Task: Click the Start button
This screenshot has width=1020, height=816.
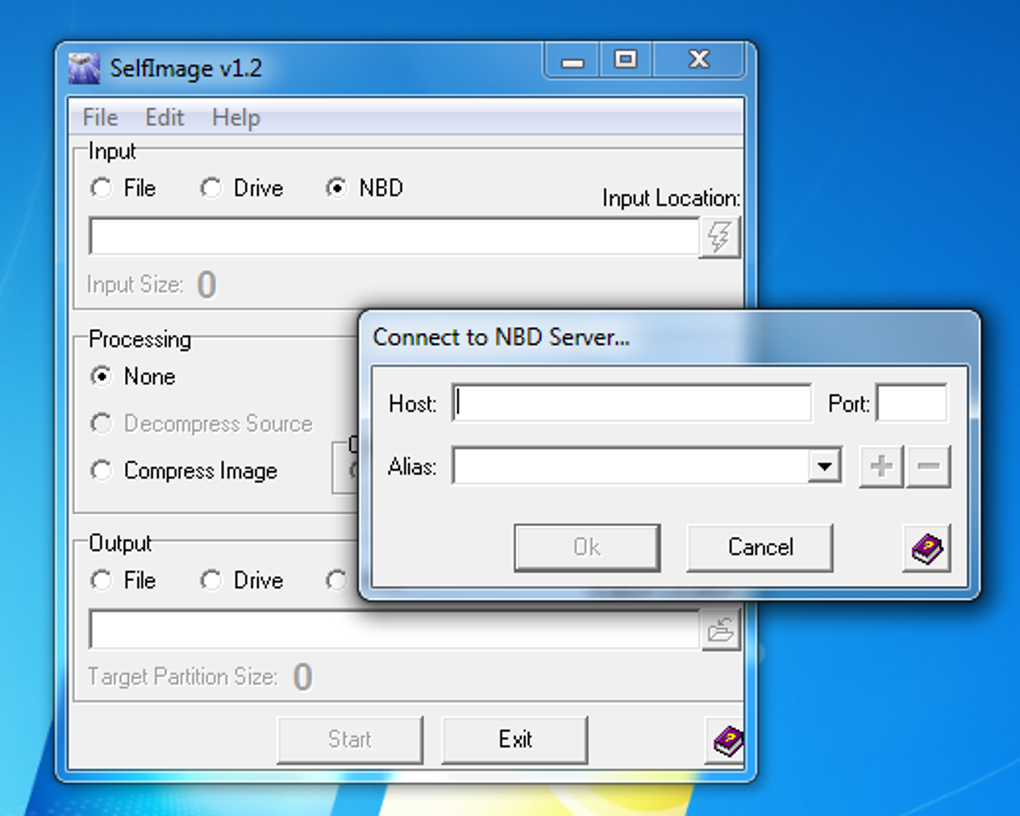Action: coord(350,740)
